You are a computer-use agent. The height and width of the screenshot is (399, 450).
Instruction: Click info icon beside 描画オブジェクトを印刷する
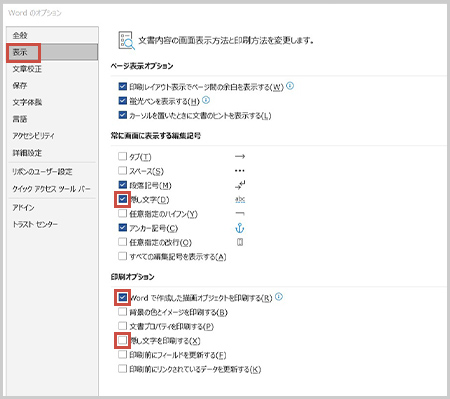tap(279, 297)
